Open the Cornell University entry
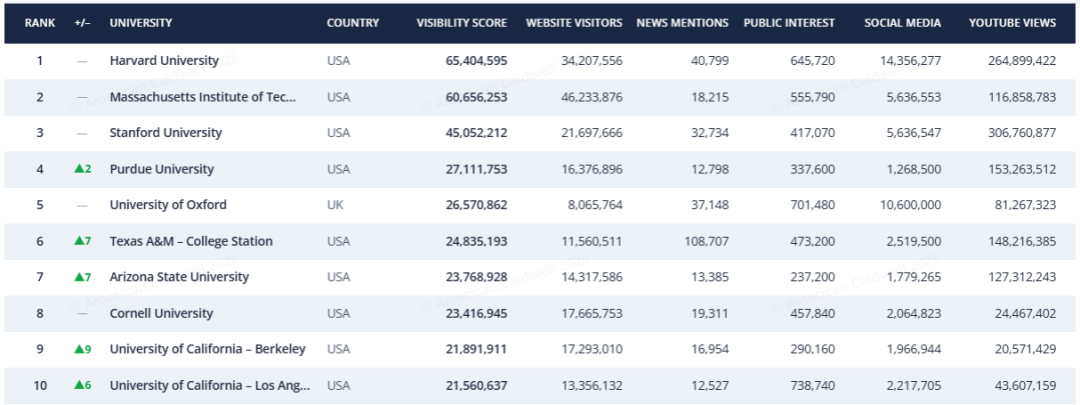Viewport: 1080px width, 405px height. point(161,313)
